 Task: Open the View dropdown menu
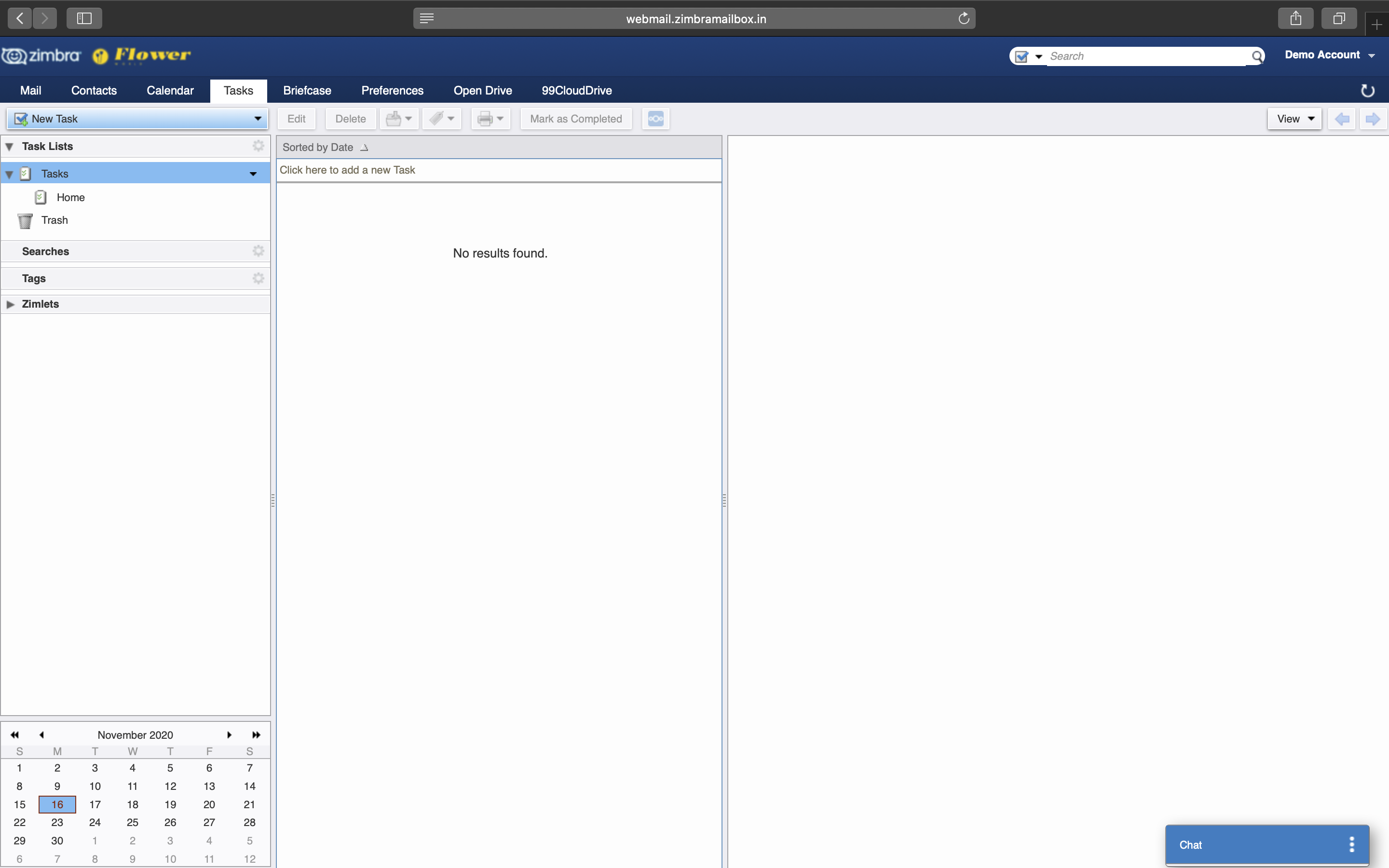1294,119
